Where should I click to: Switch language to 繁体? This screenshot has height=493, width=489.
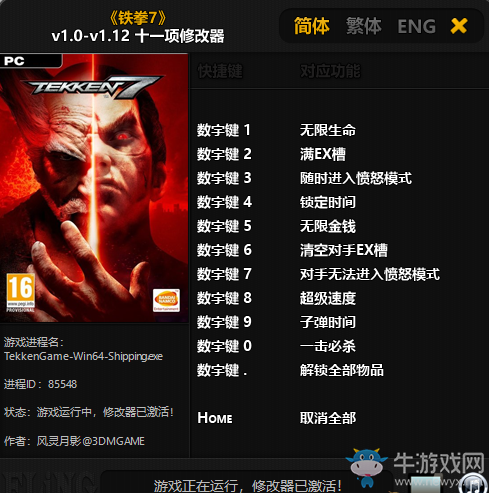click(x=364, y=26)
